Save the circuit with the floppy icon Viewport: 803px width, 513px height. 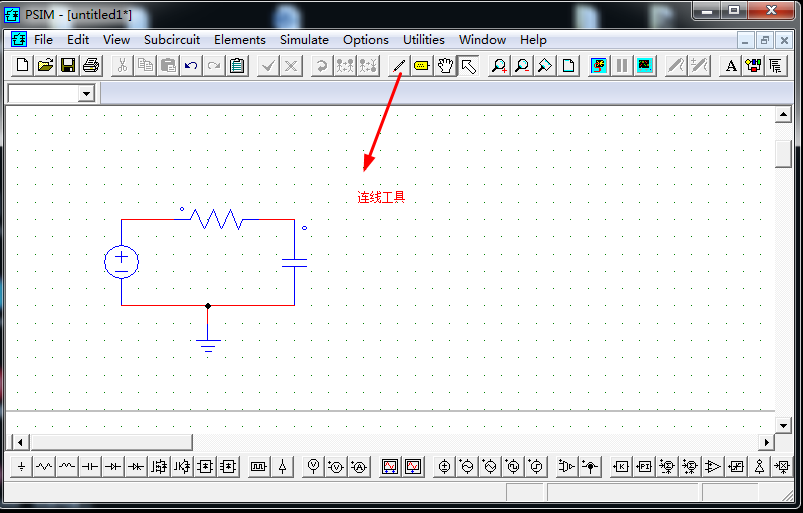68,66
